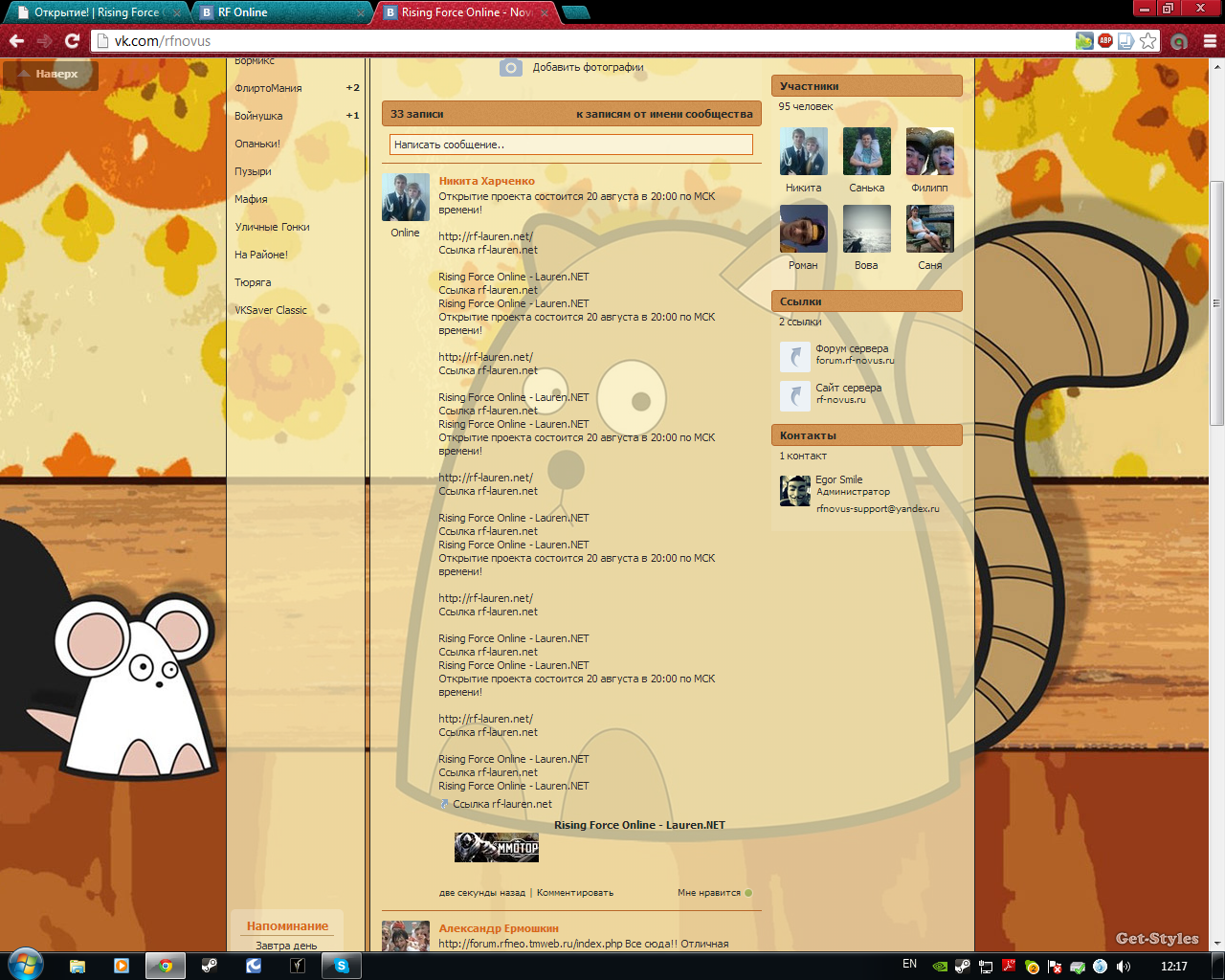
Task: Click member Роман's photo
Action: click(x=804, y=229)
